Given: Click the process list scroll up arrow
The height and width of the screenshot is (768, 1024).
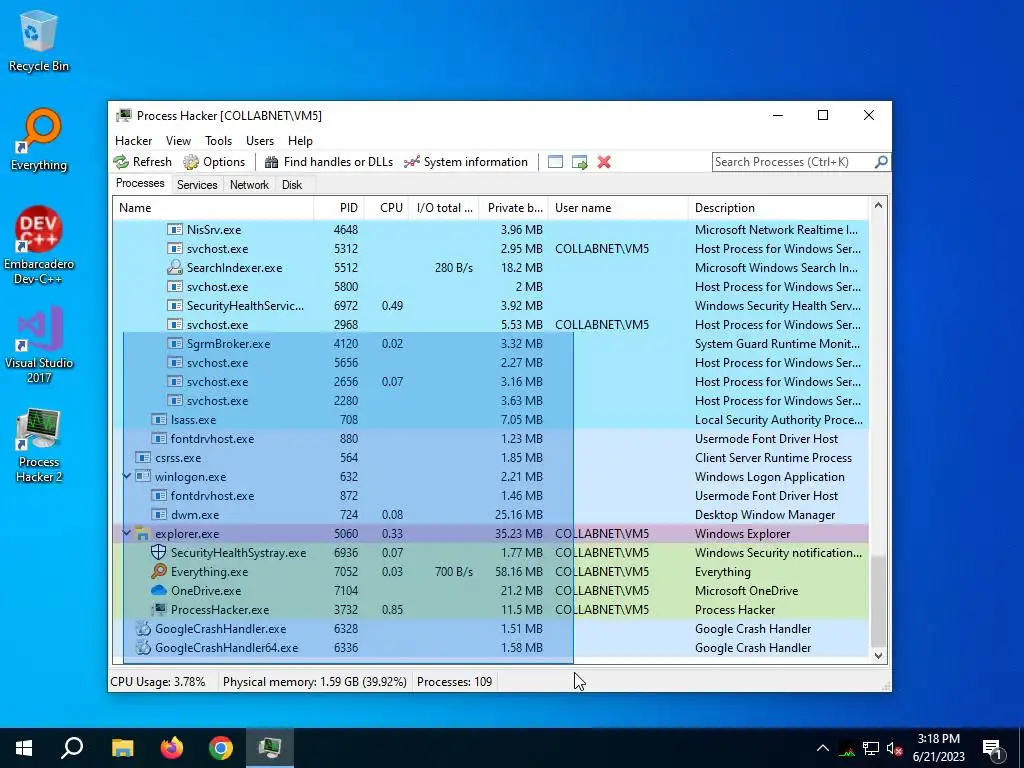Looking at the screenshot, I should (878, 205).
